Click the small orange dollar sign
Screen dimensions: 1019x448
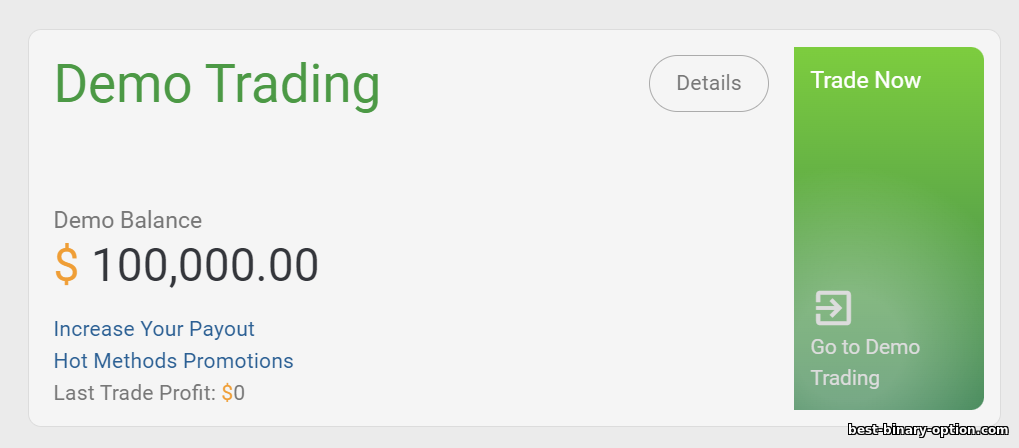coord(227,393)
